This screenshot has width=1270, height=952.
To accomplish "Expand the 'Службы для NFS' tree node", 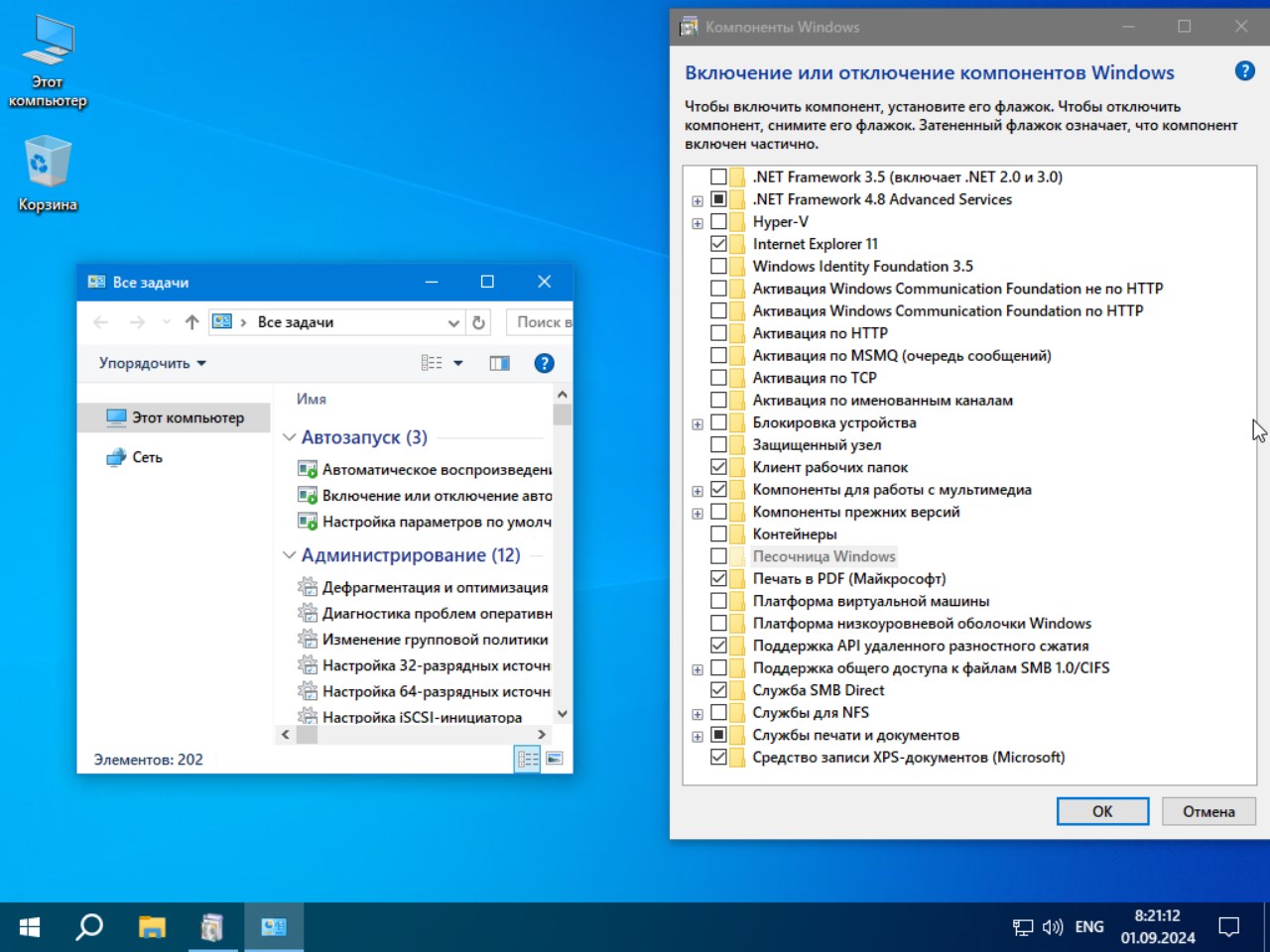I will coord(698,714).
